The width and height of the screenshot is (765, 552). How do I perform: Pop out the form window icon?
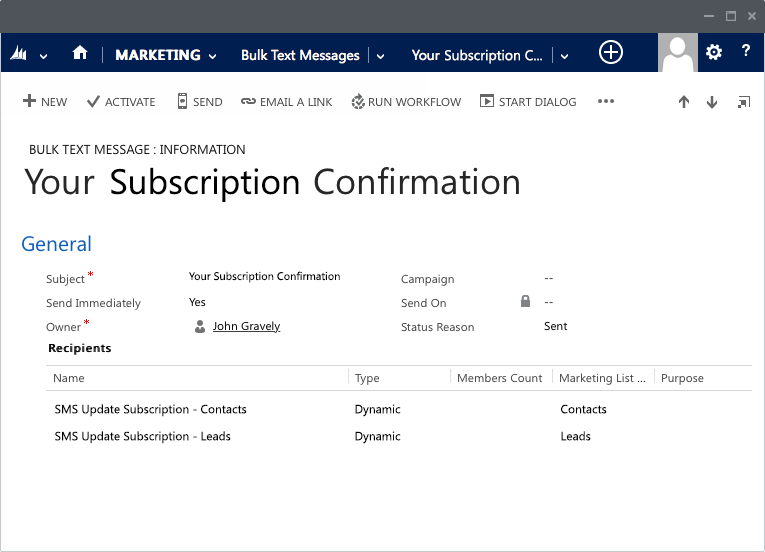point(743,102)
